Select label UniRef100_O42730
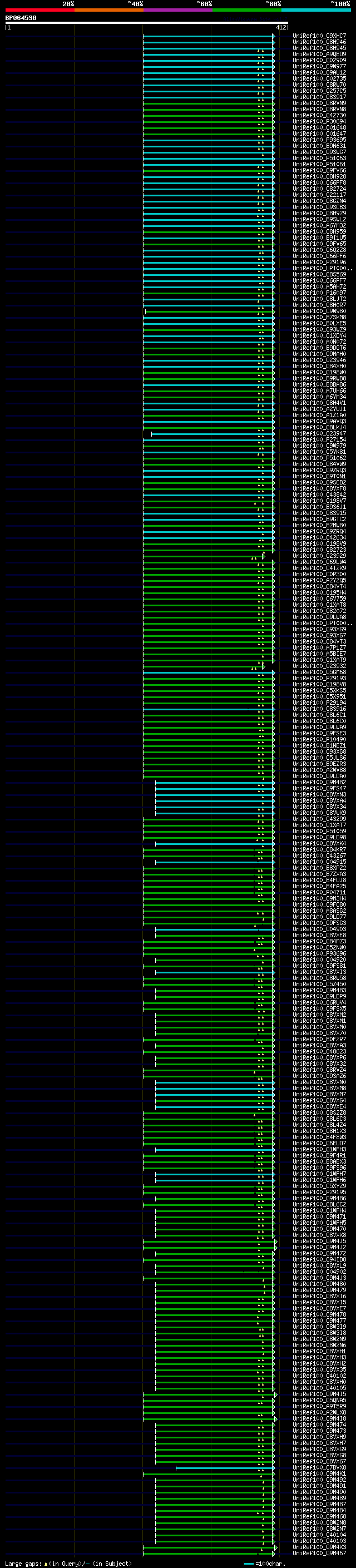The height and width of the screenshot is (1568, 356). (x=319, y=115)
